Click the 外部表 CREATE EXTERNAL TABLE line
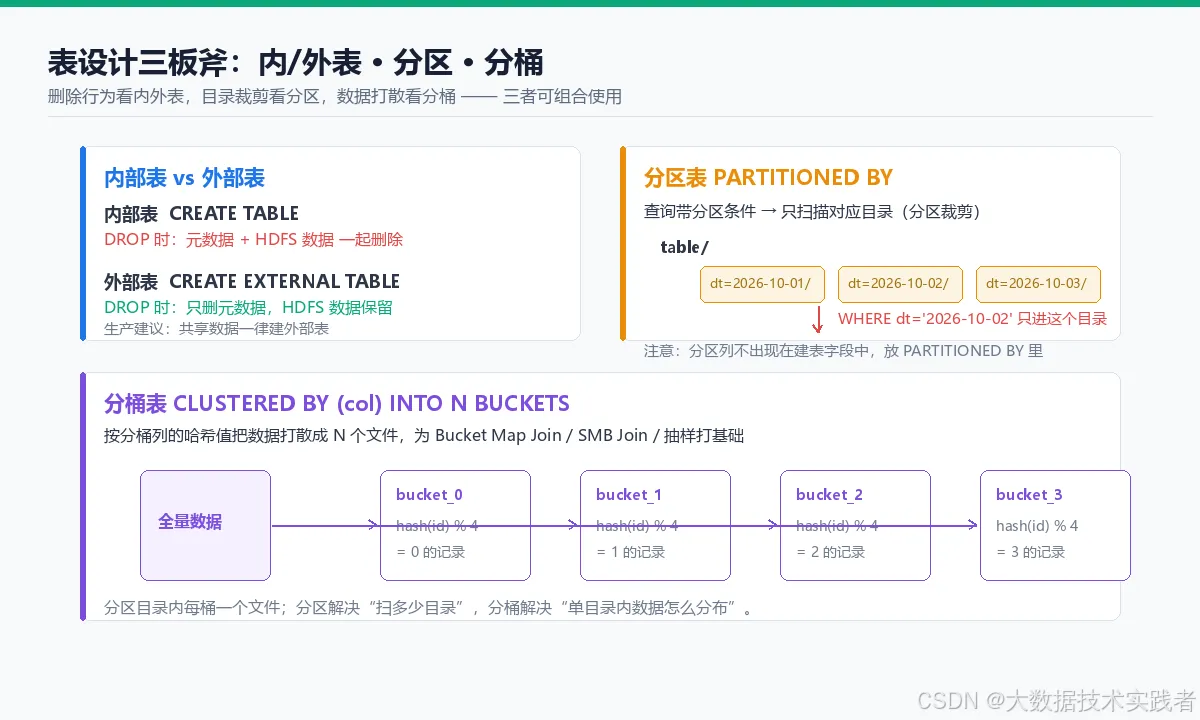This screenshot has height=720, width=1200. [x=252, y=282]
